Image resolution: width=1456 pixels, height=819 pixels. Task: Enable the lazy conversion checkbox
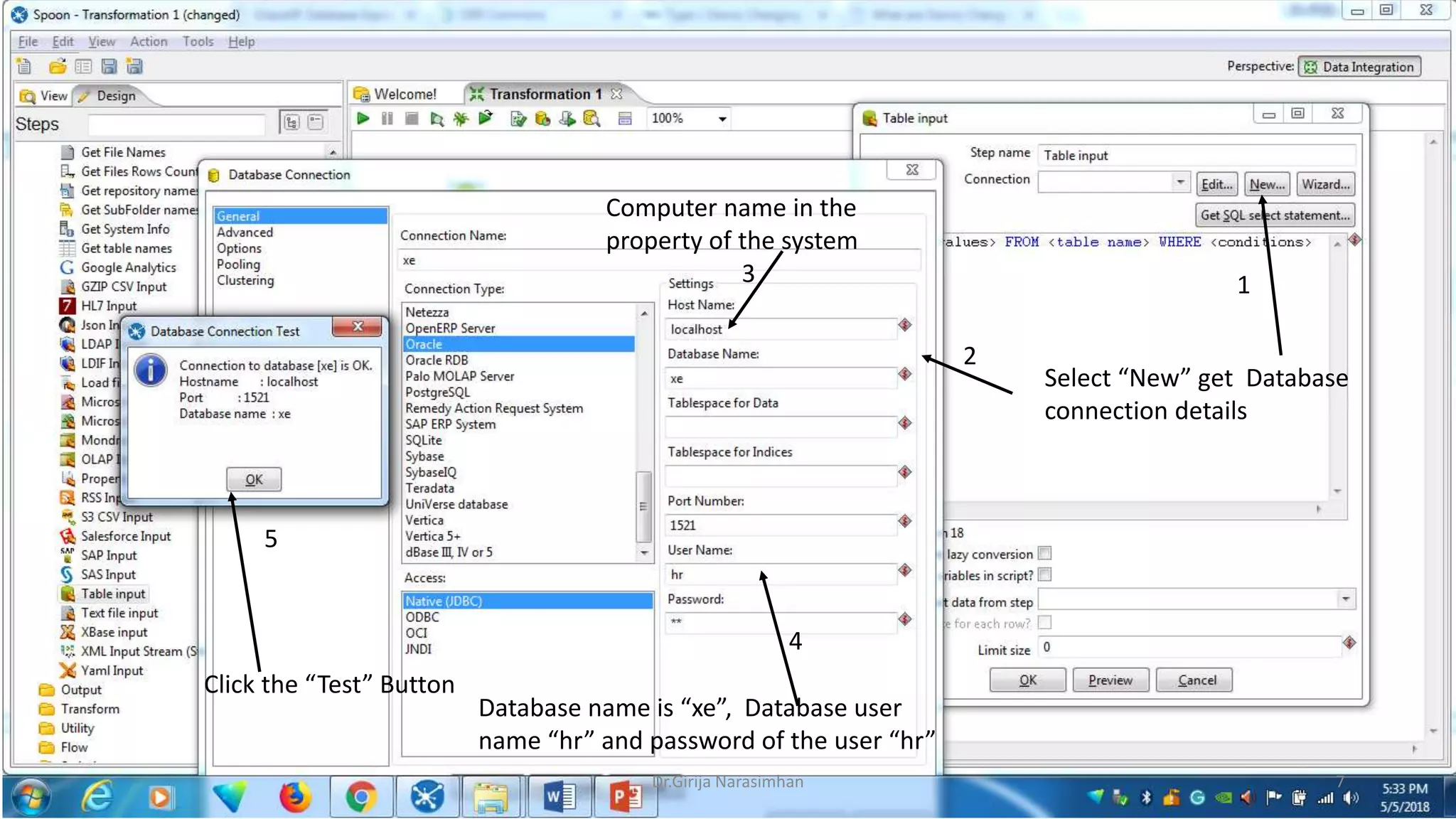pos(1044,553)
